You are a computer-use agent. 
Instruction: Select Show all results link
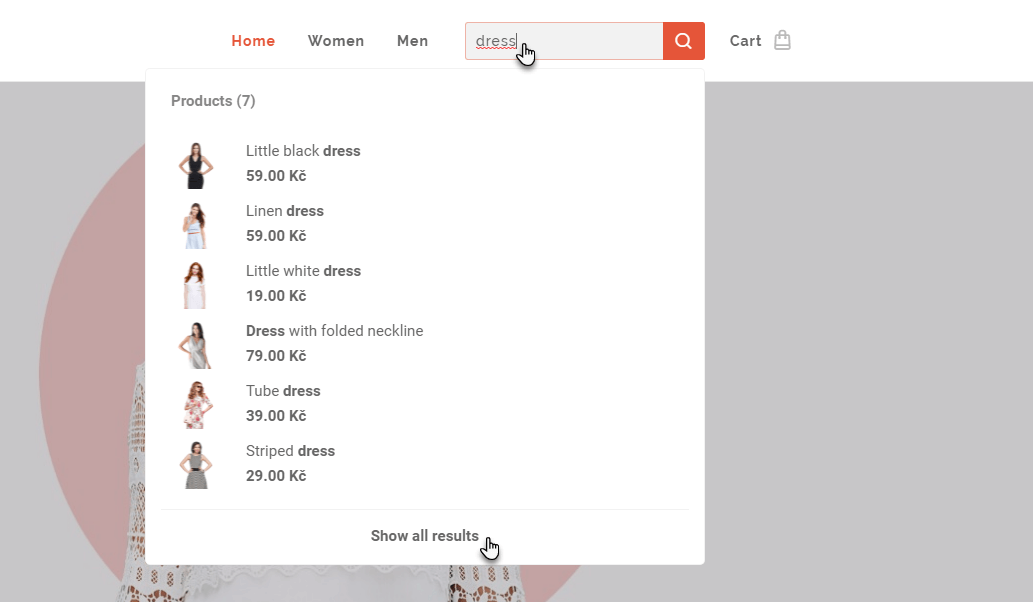click(x=424, y=536)
